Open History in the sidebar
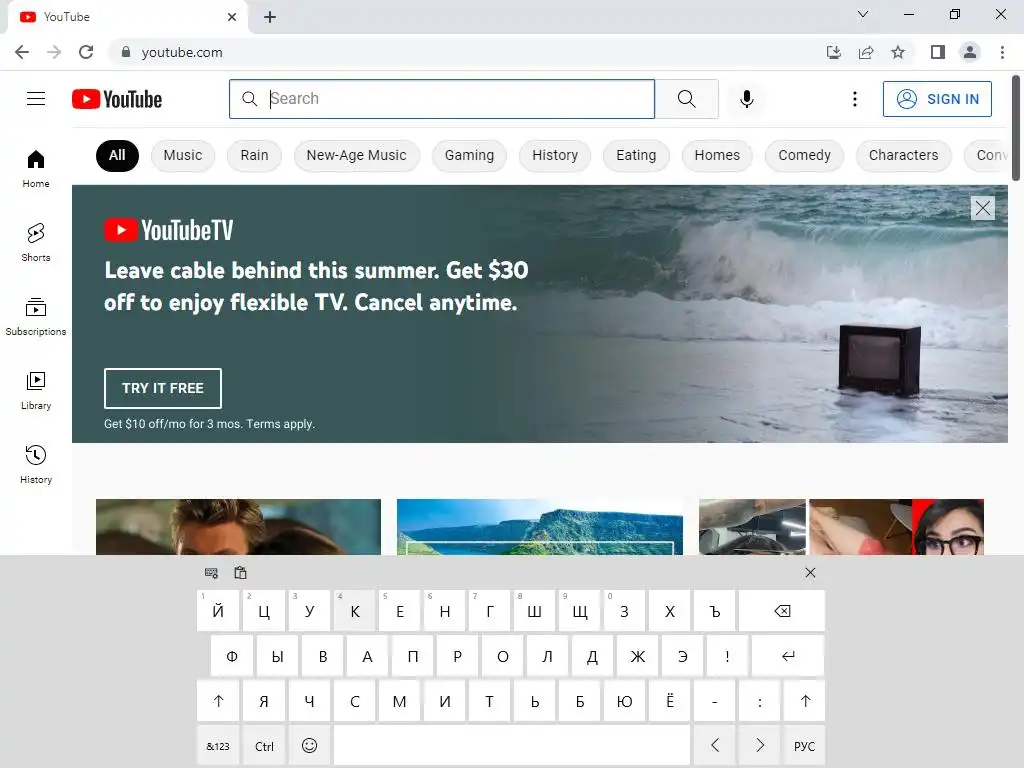Image resolution: width=1024 pixels, height=768 pixels. point(36,464)
